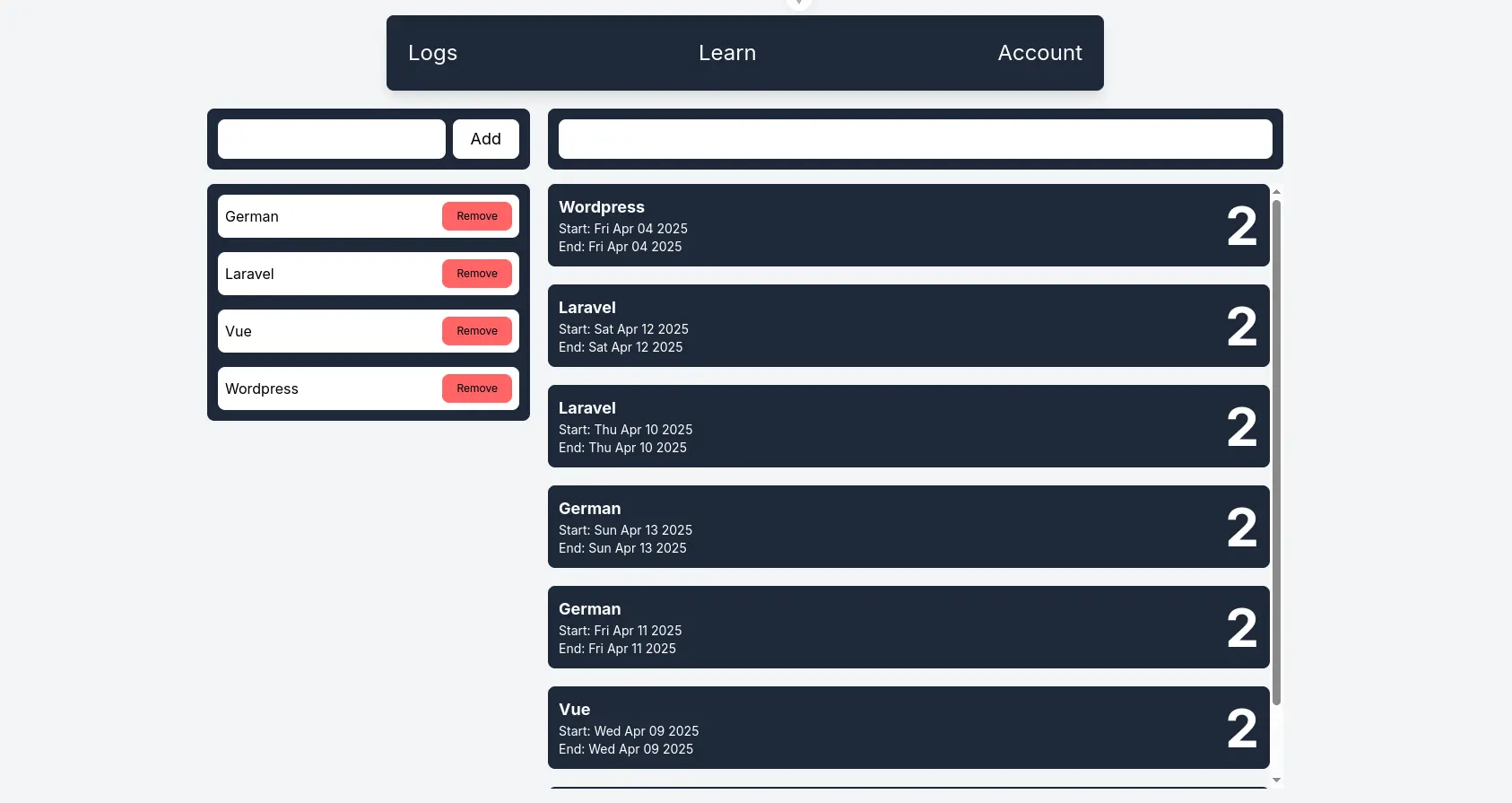Click the log search input field
Viewport: 1512px width, 803px height.
(916, 139)
